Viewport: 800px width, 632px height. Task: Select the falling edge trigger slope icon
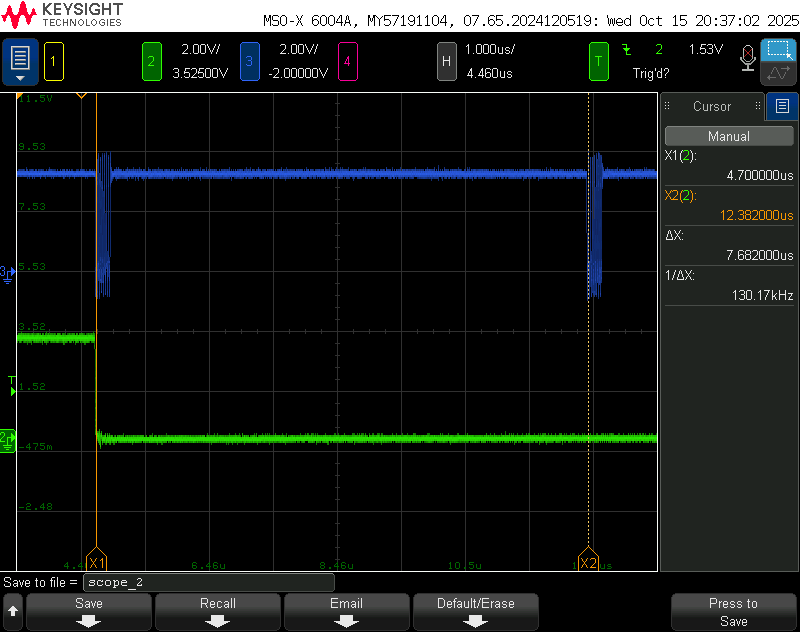(627, 49)
